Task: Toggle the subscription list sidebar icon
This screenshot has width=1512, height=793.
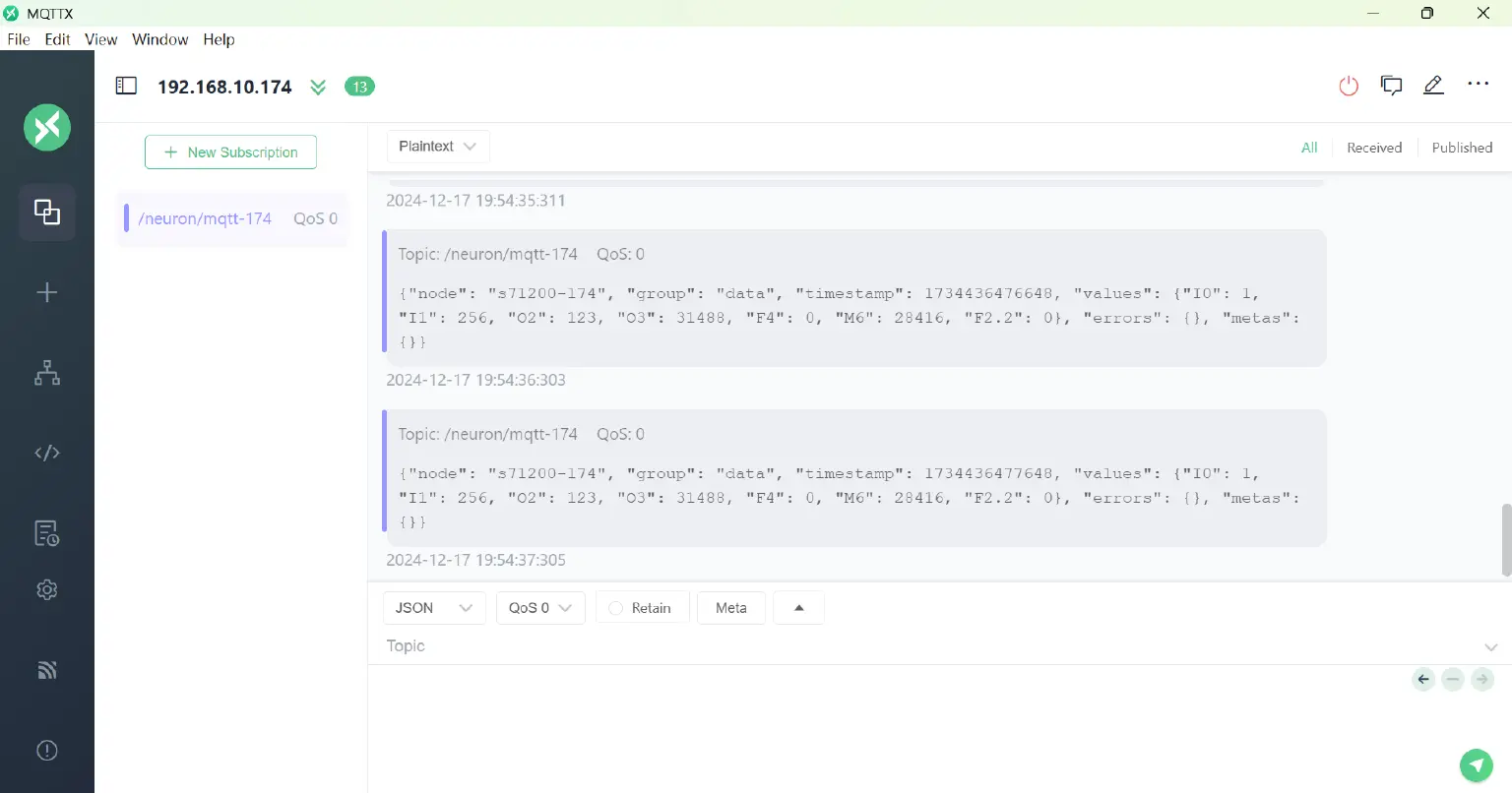Action: point(126,86)
